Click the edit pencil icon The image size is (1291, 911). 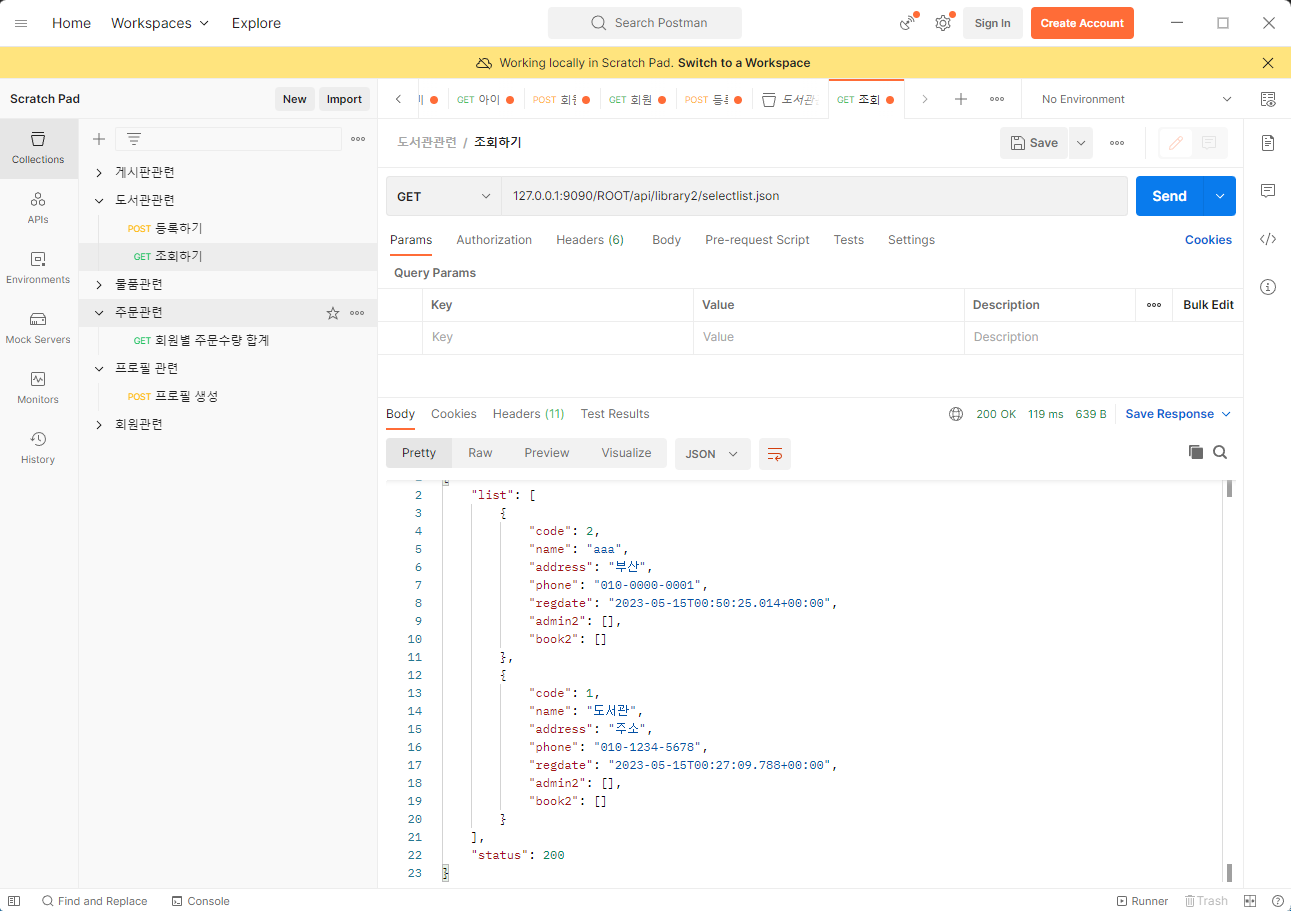pyautogui.click(x=1176, y=143)
